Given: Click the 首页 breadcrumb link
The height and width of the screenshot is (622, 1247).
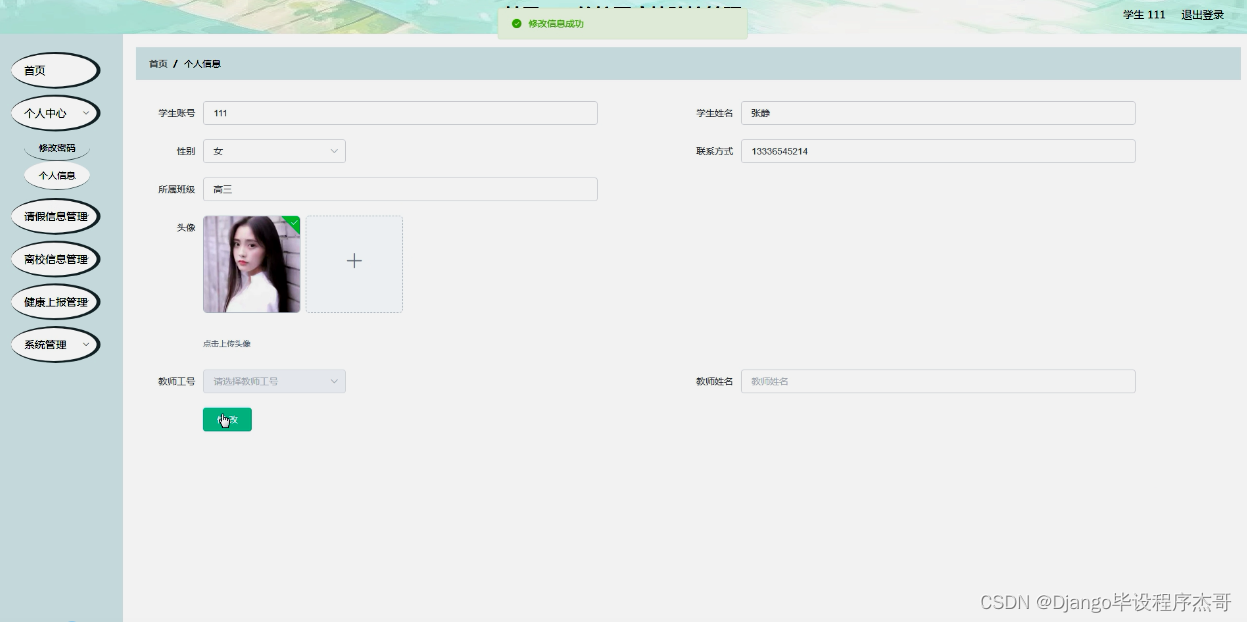Looking at the screenshot, I should coord(158,64).
